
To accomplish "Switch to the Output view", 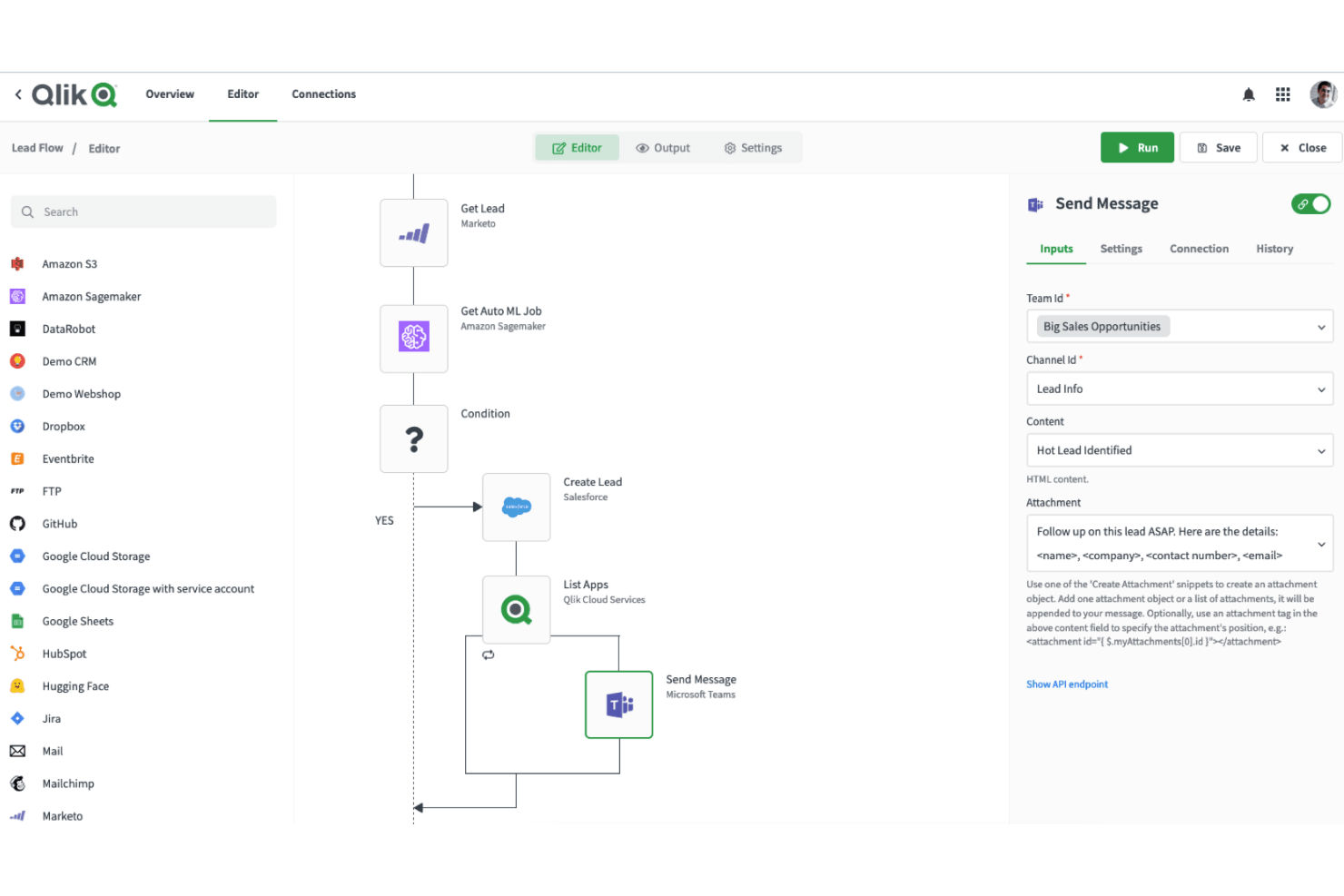I will [x=663, y=148].
